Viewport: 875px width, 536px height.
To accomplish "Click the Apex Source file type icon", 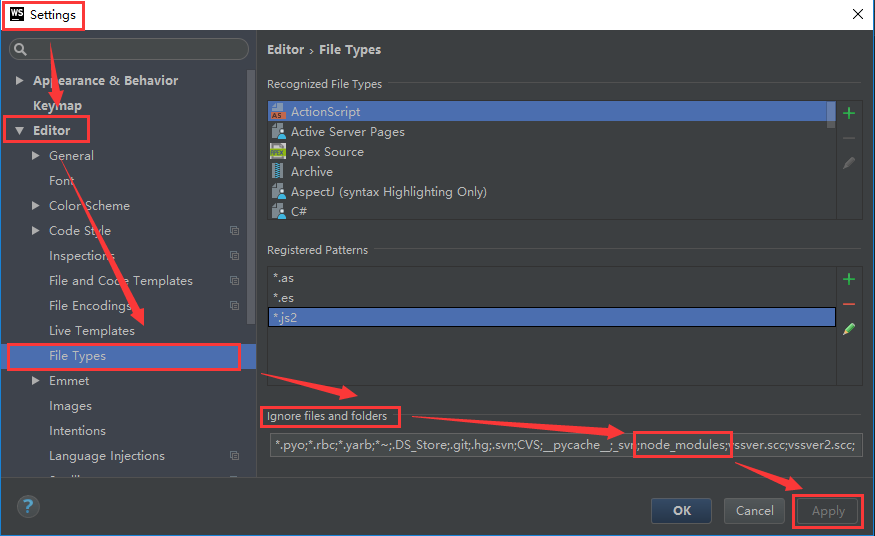I will click(x=278, y=152).
